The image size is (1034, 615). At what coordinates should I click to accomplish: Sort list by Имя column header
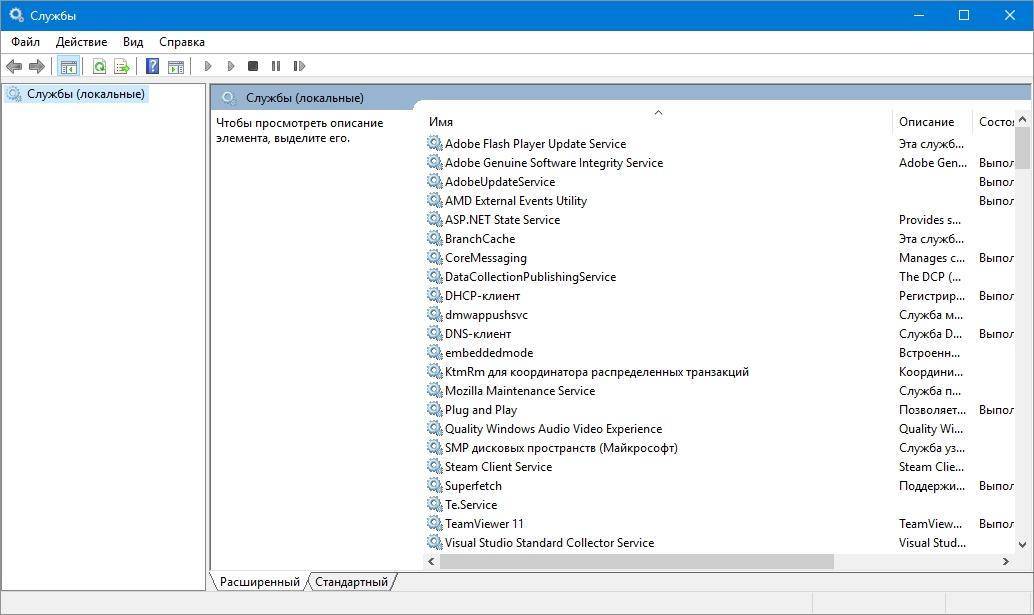655,122
